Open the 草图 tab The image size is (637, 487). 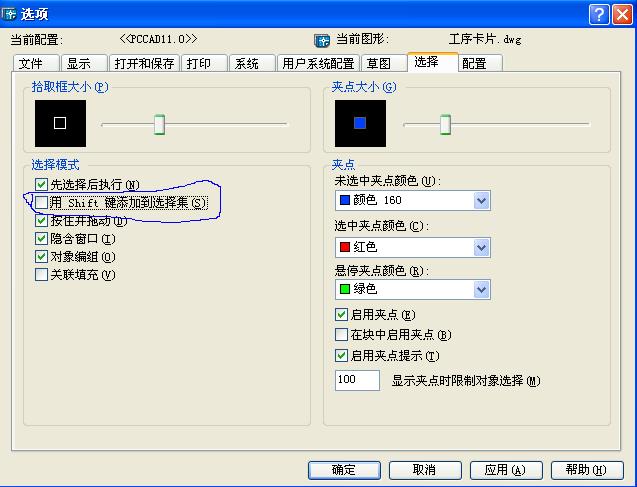pyautogui.click(x=384, y=64)
